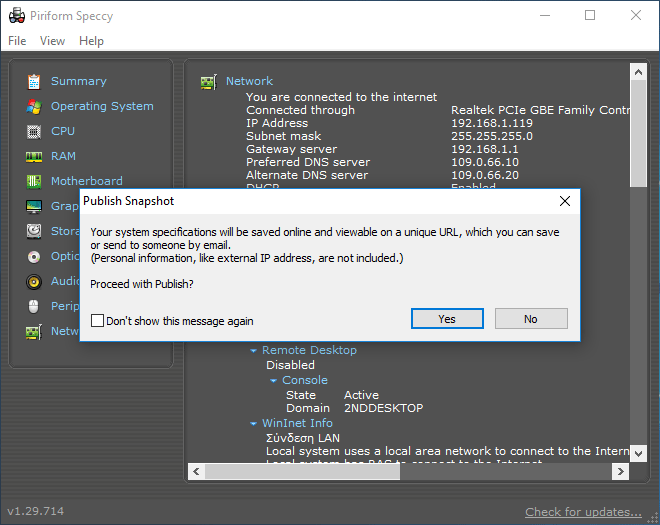The width and height of the screenshot is (660, 525).
Task: Click the Network card icon in sidebar
Action: click(x=34, y=332)
